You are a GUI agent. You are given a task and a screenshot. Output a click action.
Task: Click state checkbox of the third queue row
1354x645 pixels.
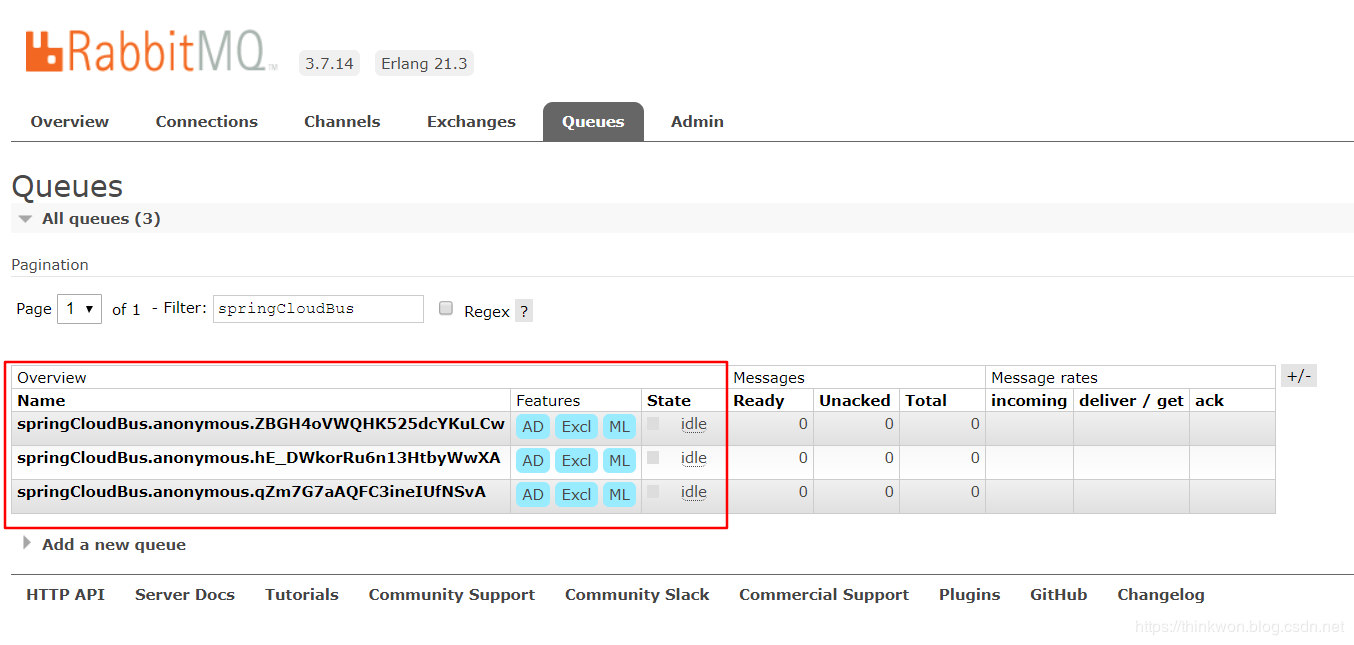[x=653, y=492]
